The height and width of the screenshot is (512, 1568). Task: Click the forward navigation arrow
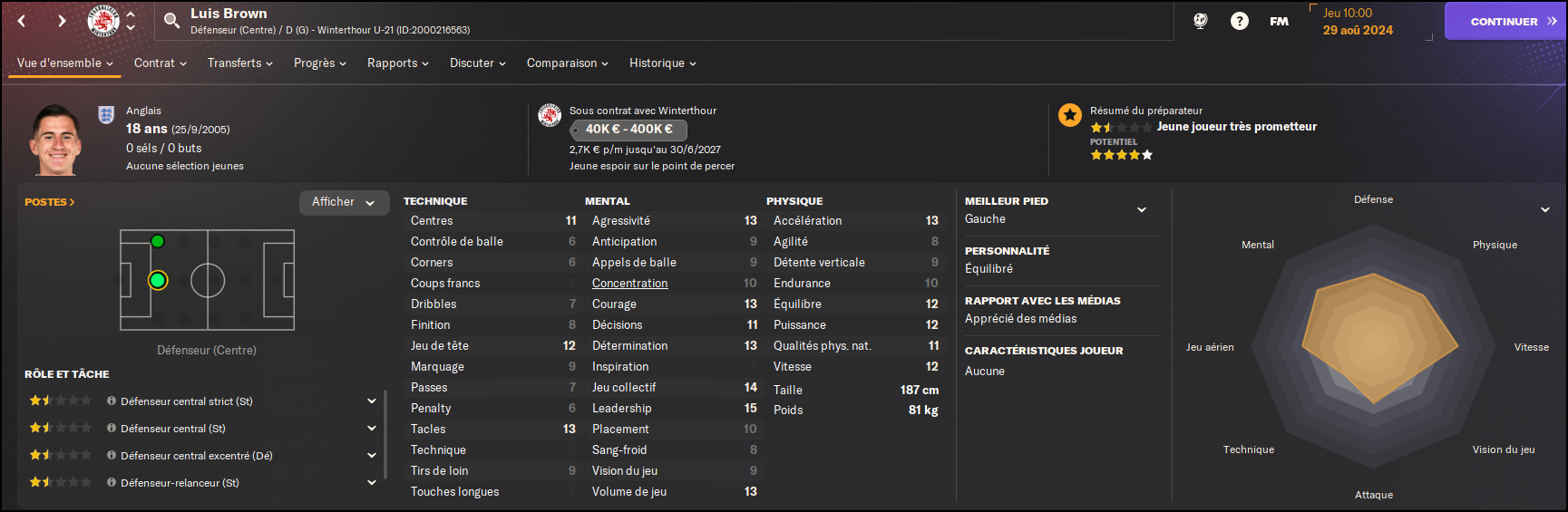tap(62, 21)
